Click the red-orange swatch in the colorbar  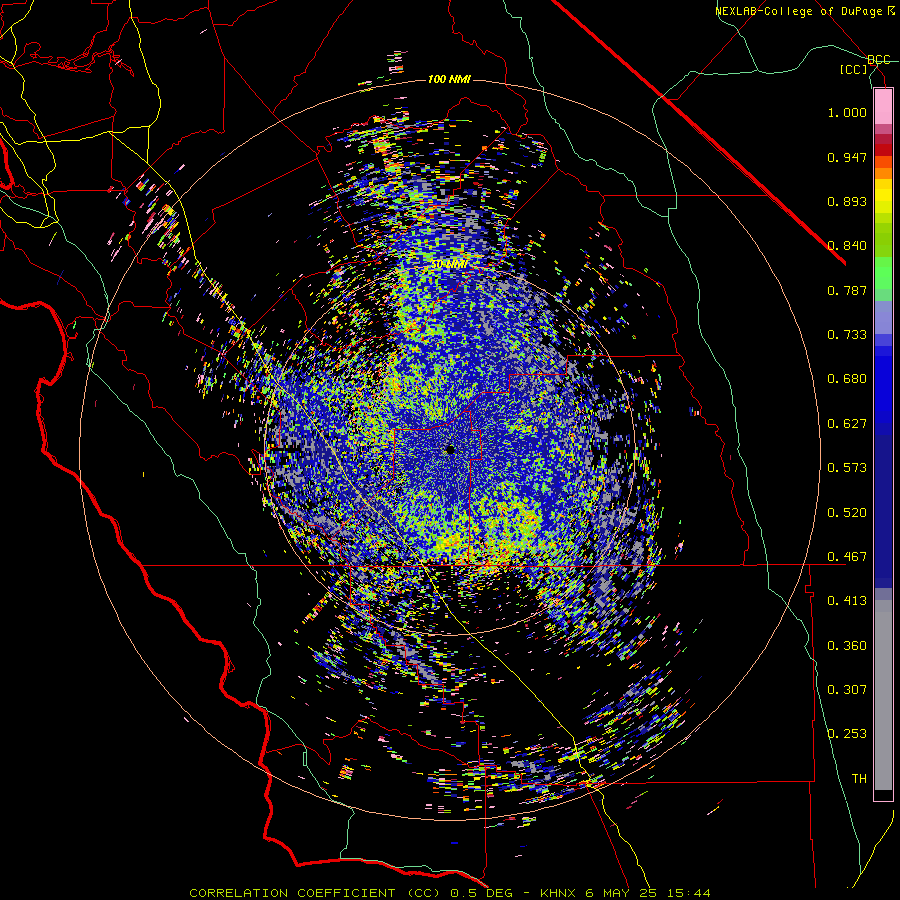click(x=883, y=161)
